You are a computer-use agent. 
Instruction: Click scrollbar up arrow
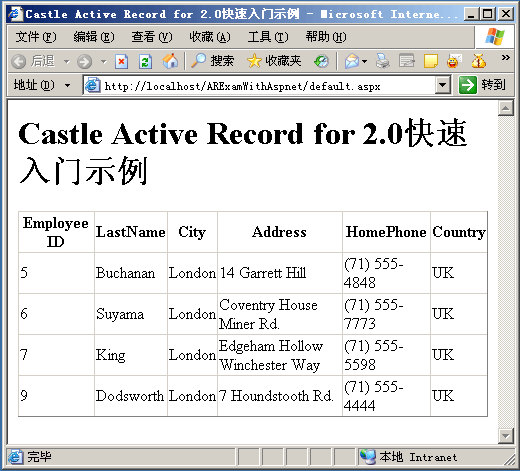click(505, 108)
